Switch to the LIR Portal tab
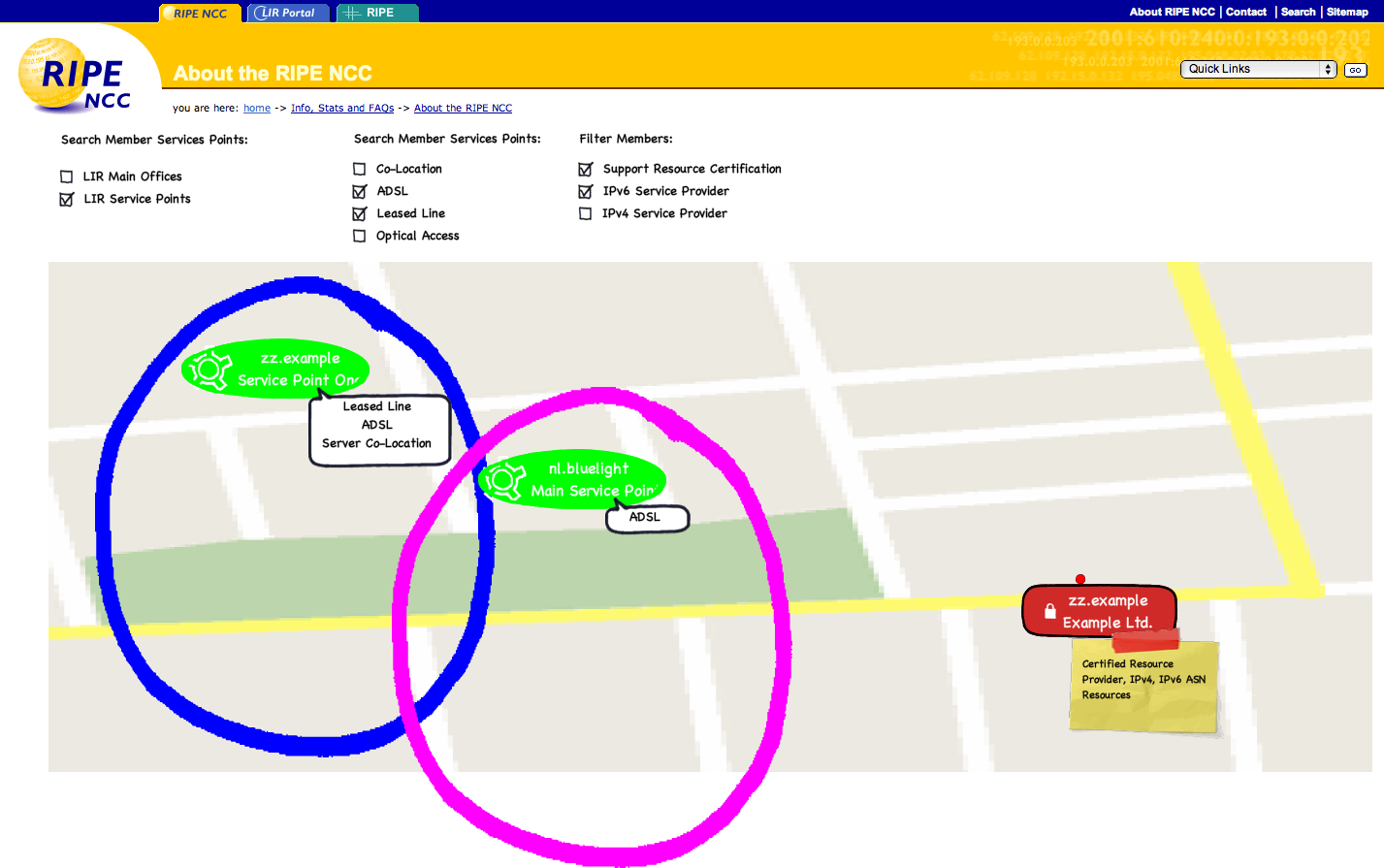Viewport: 1384px width, 868px height. (x=287, y=12)
